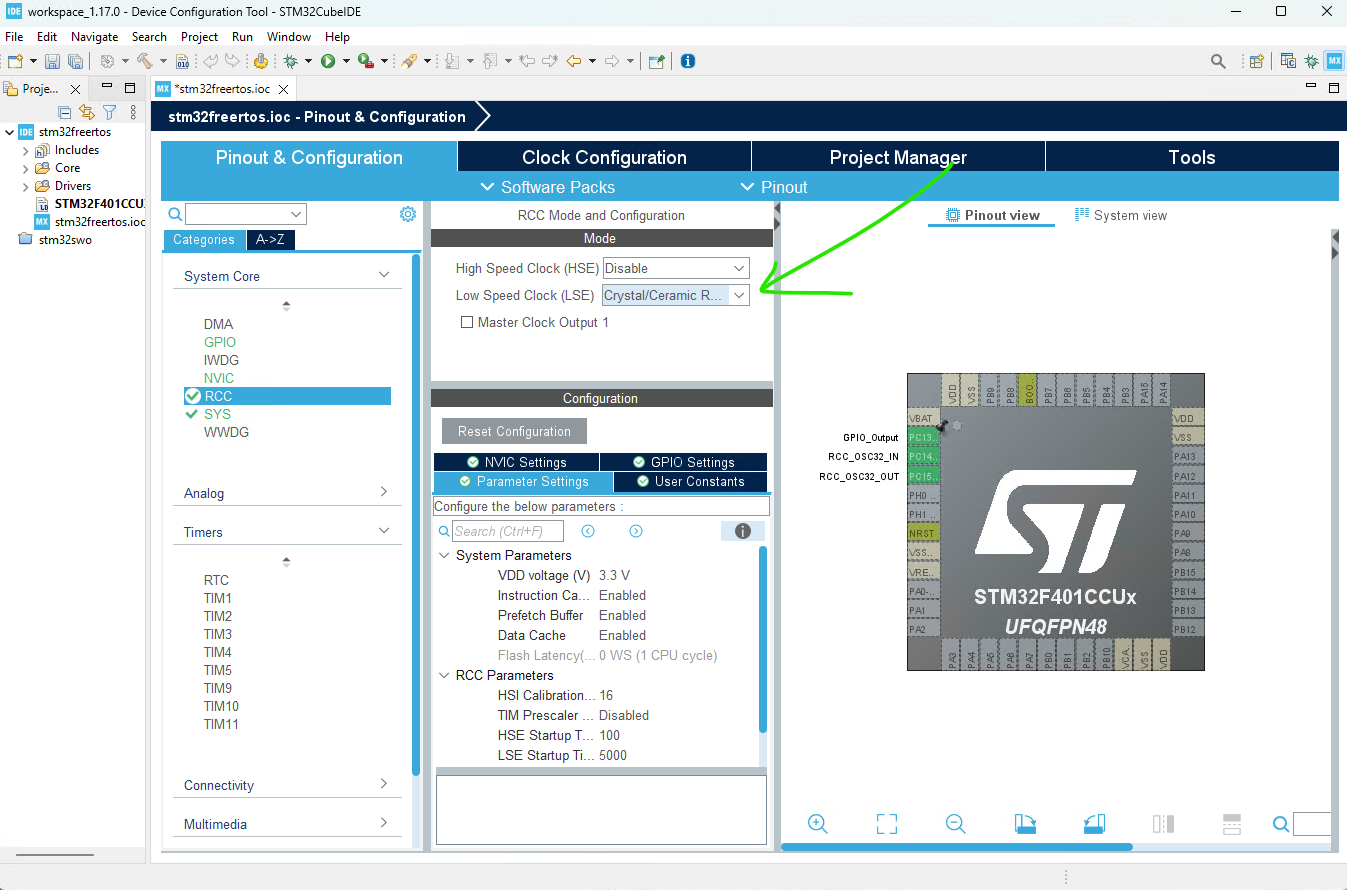Click Collapse All in Project Explorer

tap(65, 112)
